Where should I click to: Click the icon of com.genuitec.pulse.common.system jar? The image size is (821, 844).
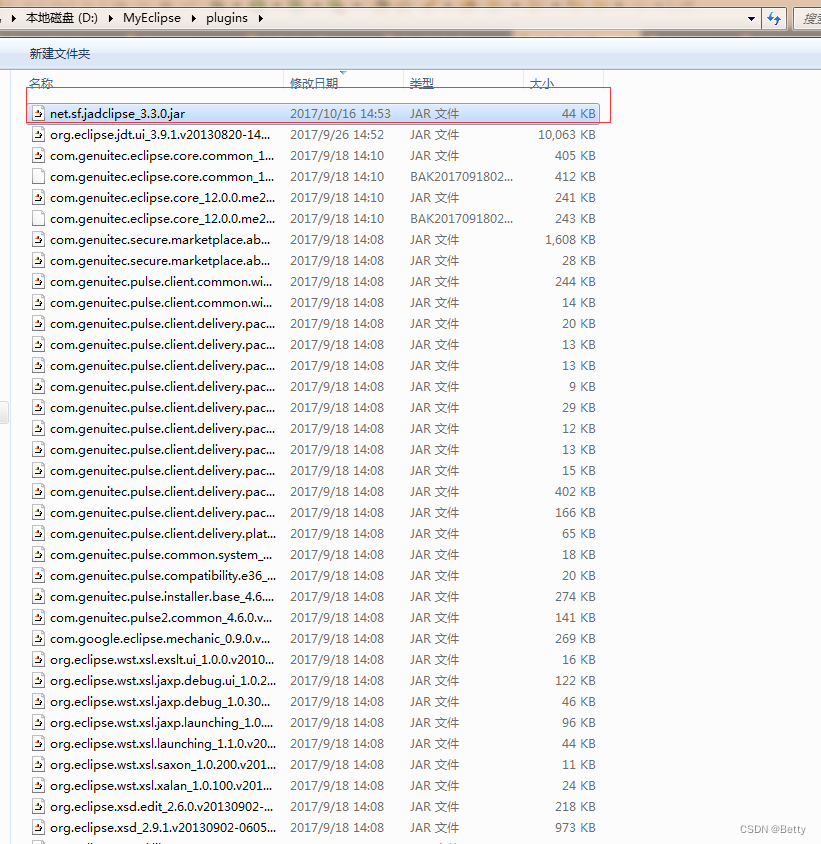(38, 554)
